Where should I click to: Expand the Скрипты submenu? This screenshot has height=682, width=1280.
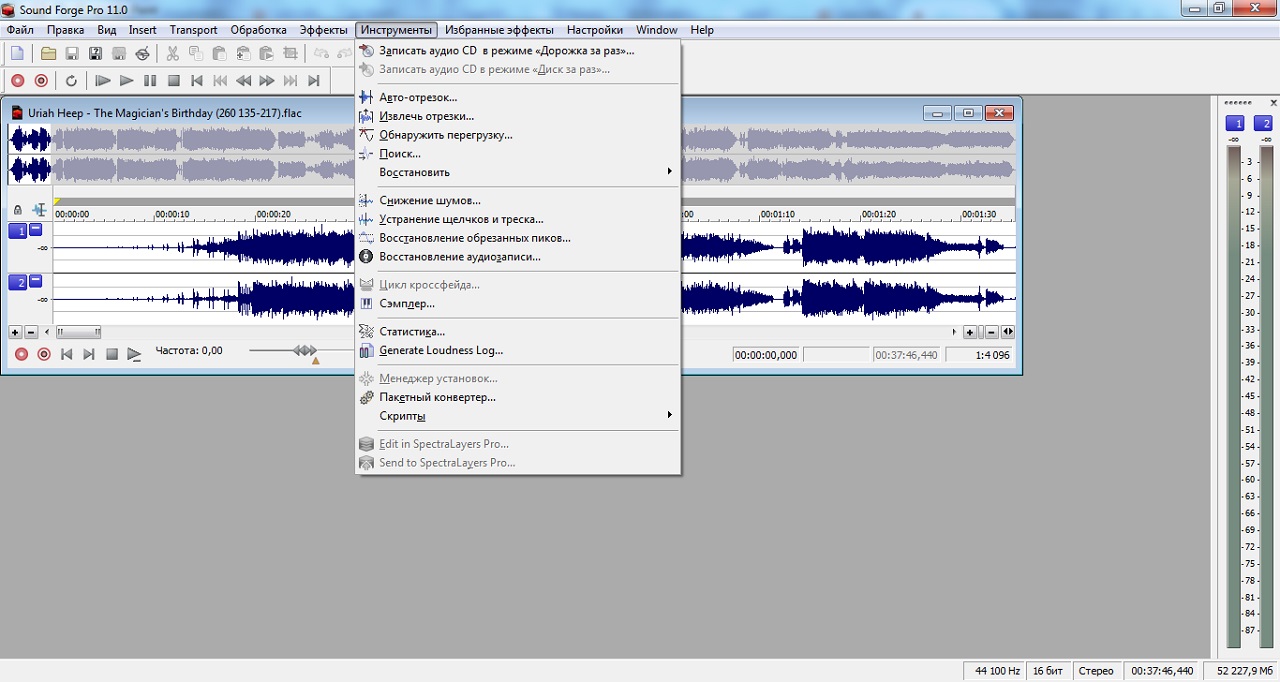[x=518, y=416]
